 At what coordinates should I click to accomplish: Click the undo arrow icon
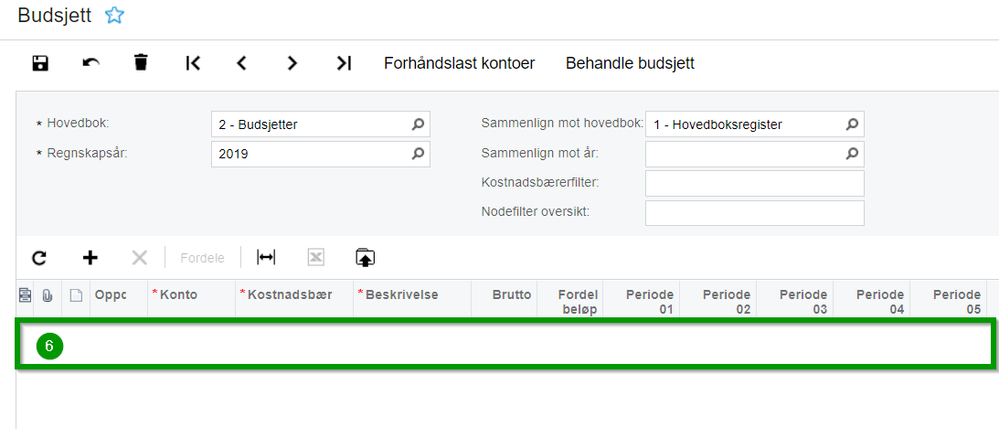[91, 63]
